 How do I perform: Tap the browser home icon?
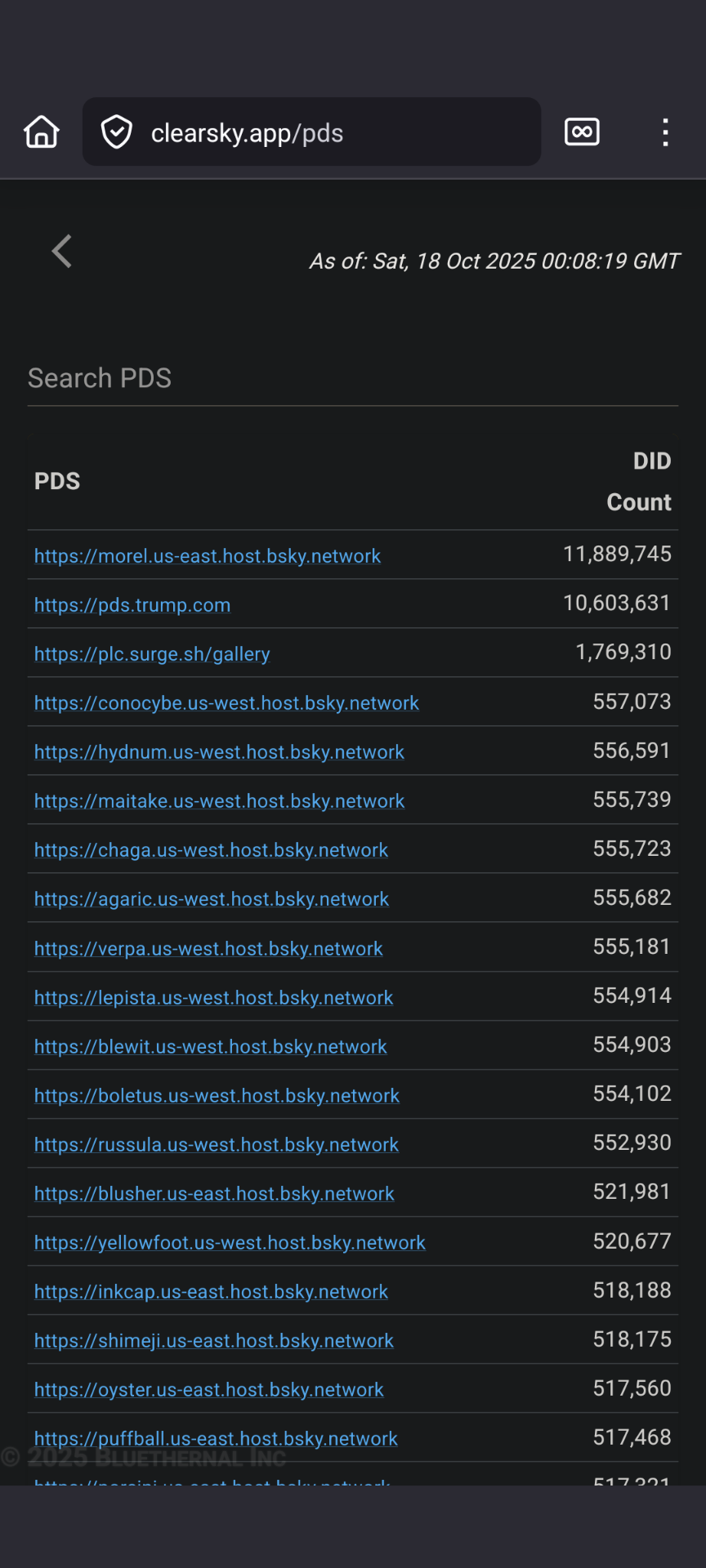coord(42,131)
